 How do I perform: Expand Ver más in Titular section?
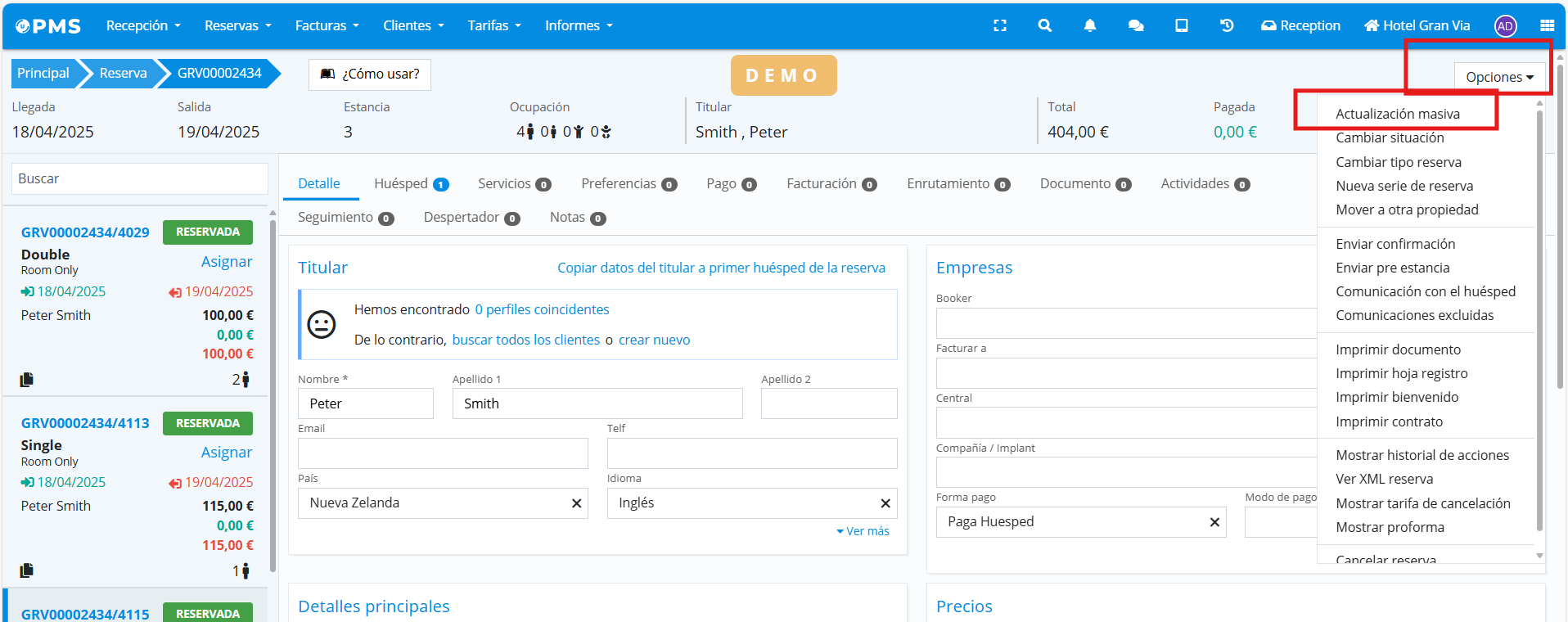coord(863,531)
